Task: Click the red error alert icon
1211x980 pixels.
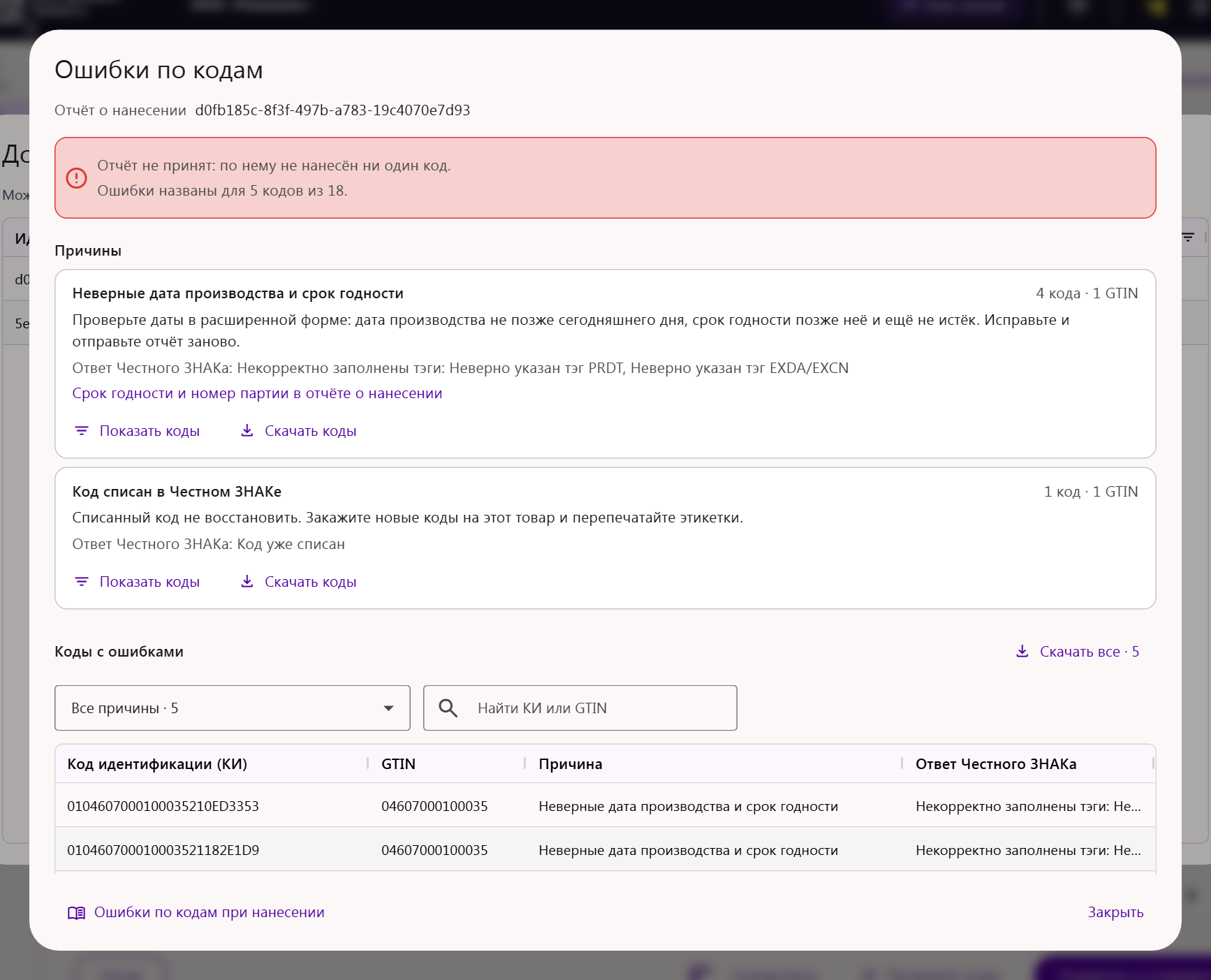Action: [76, 178]
